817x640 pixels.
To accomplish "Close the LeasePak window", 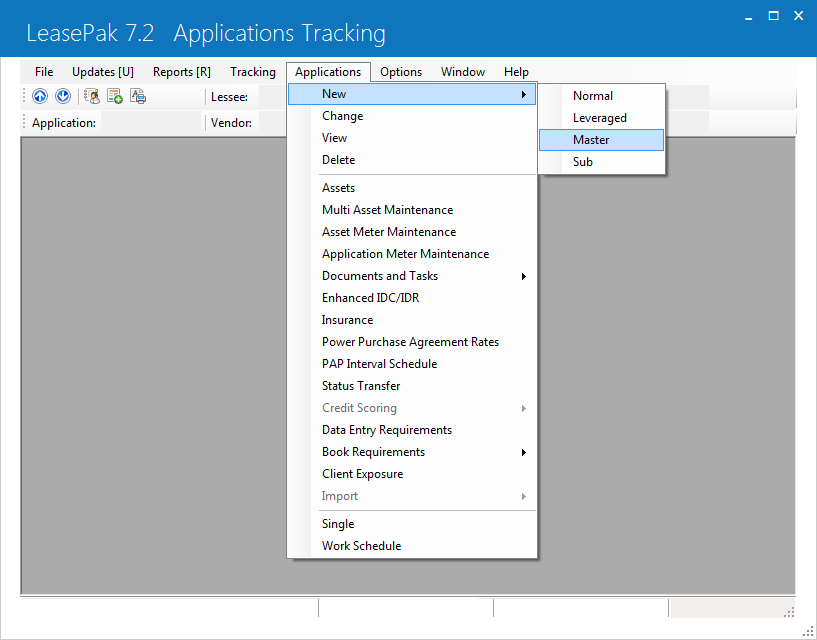I will coord(798,16).
